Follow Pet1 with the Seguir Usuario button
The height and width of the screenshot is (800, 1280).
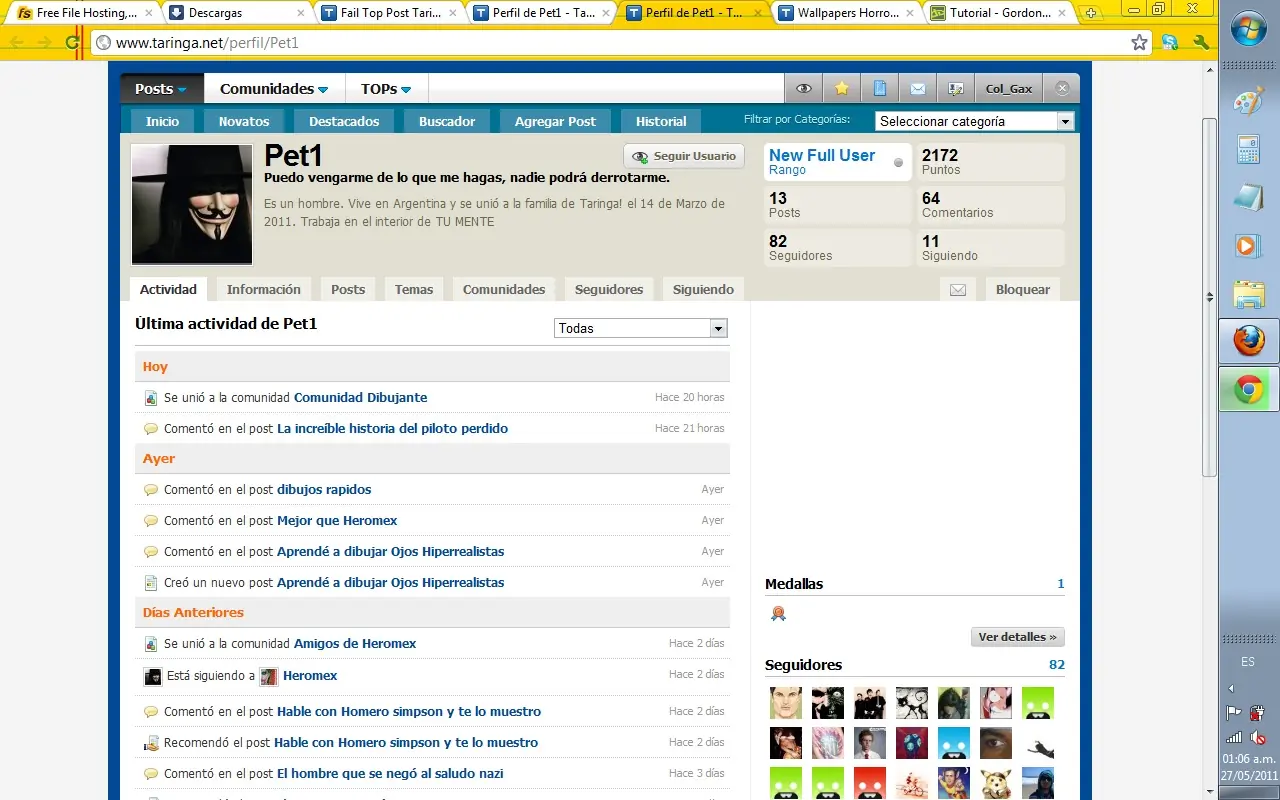684,157
